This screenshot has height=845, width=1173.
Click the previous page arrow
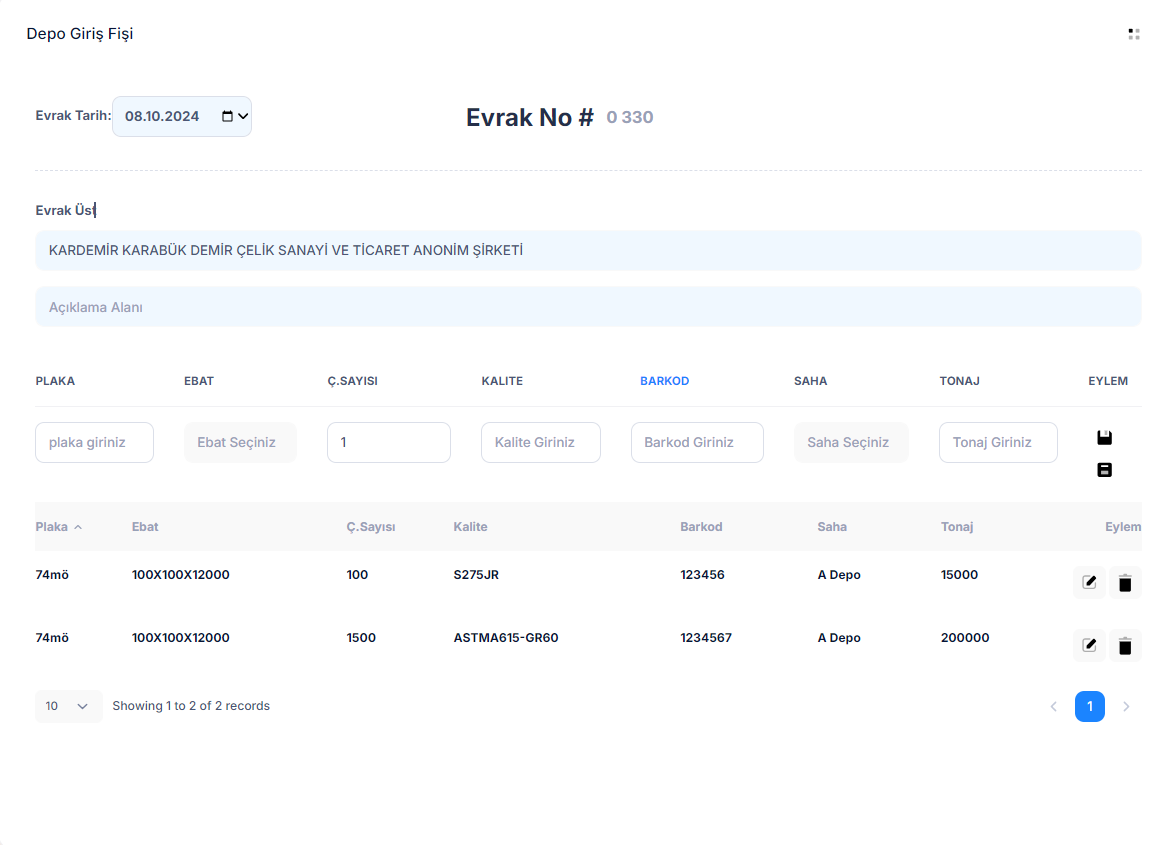(1053, 706)
